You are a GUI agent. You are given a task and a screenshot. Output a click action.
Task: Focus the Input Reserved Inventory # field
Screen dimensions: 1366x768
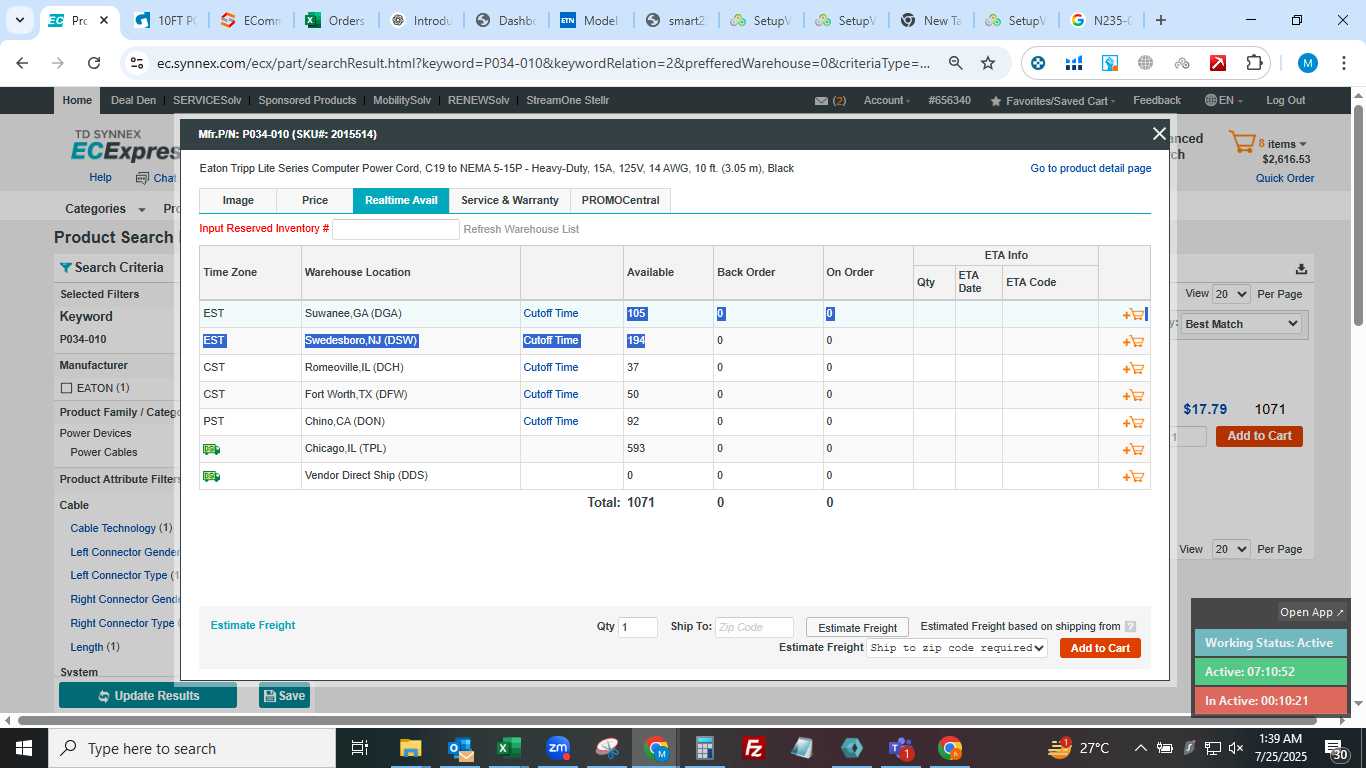click(x=396, y=230)
